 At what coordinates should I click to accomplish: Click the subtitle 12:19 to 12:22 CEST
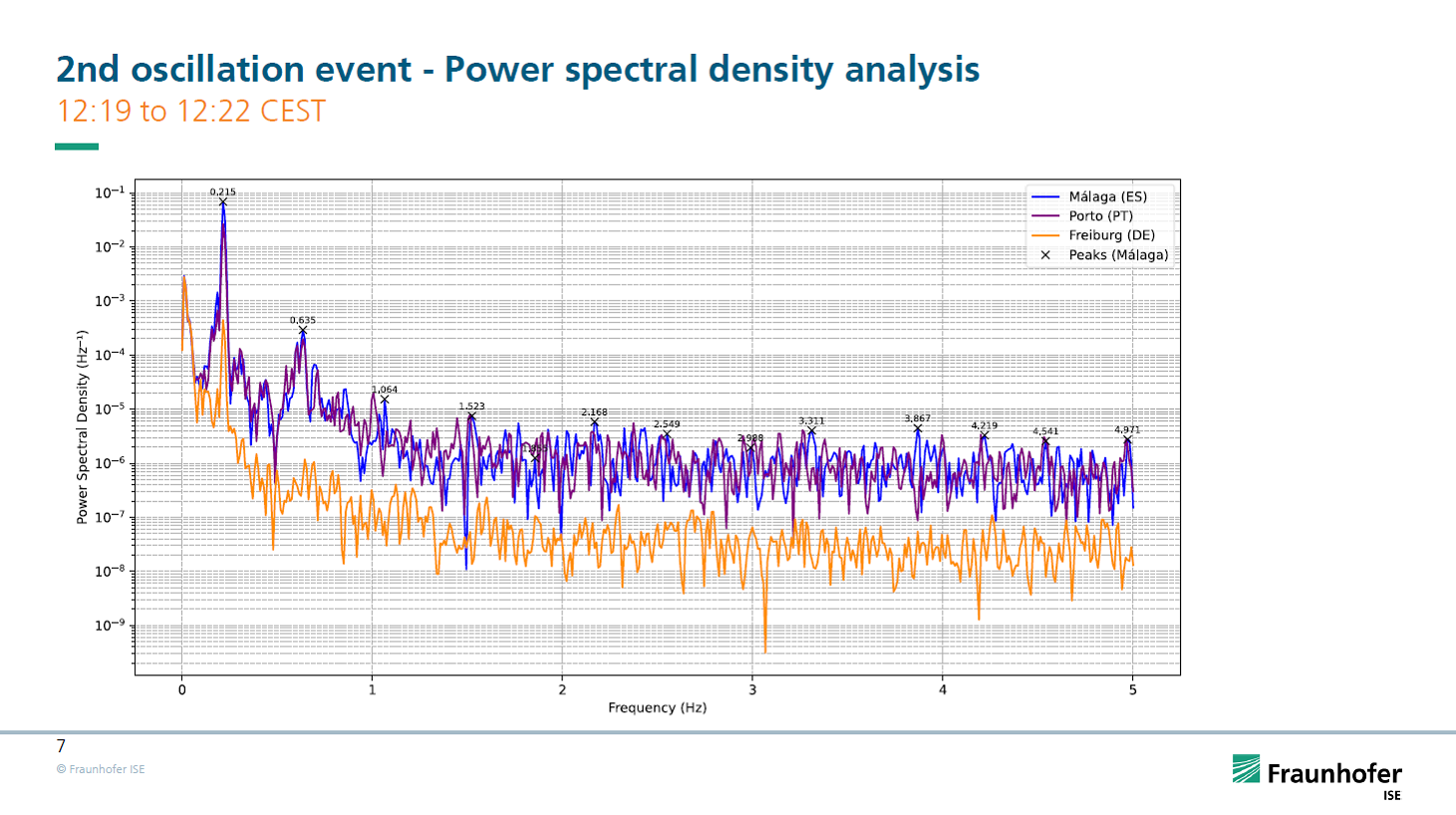191,111
